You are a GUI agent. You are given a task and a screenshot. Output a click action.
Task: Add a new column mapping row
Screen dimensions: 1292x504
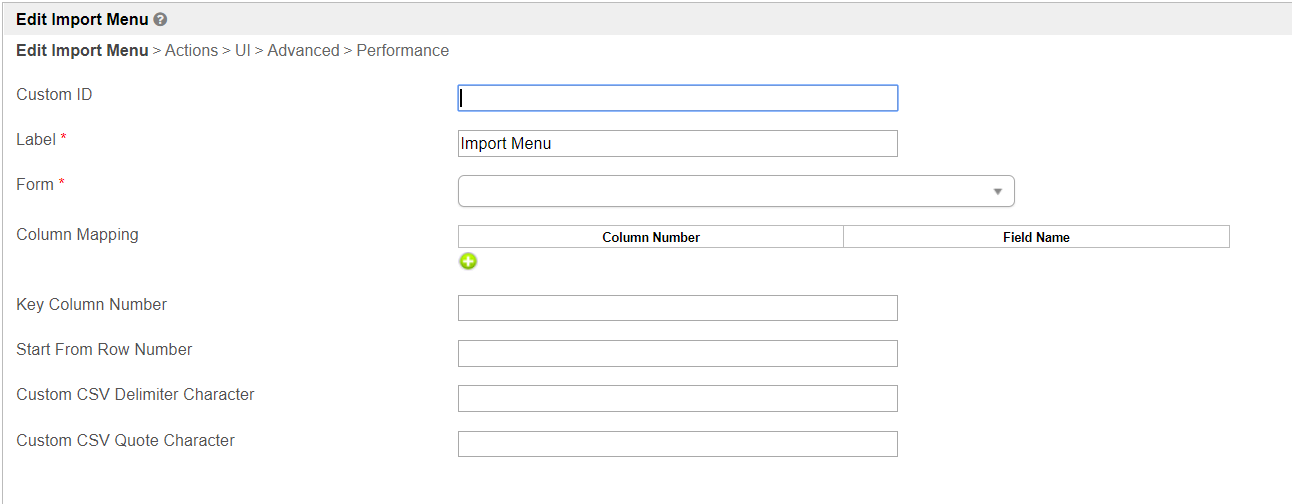click(x=468, y=262)
